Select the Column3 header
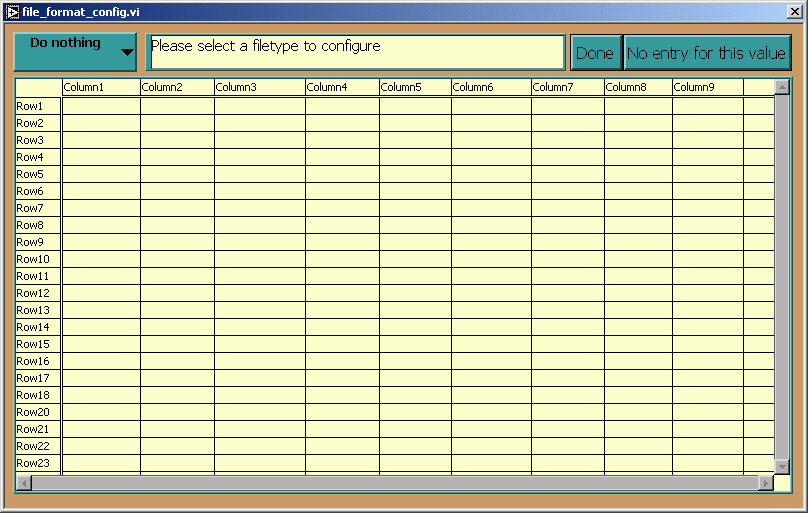The image size is (808, 513). 260,87
